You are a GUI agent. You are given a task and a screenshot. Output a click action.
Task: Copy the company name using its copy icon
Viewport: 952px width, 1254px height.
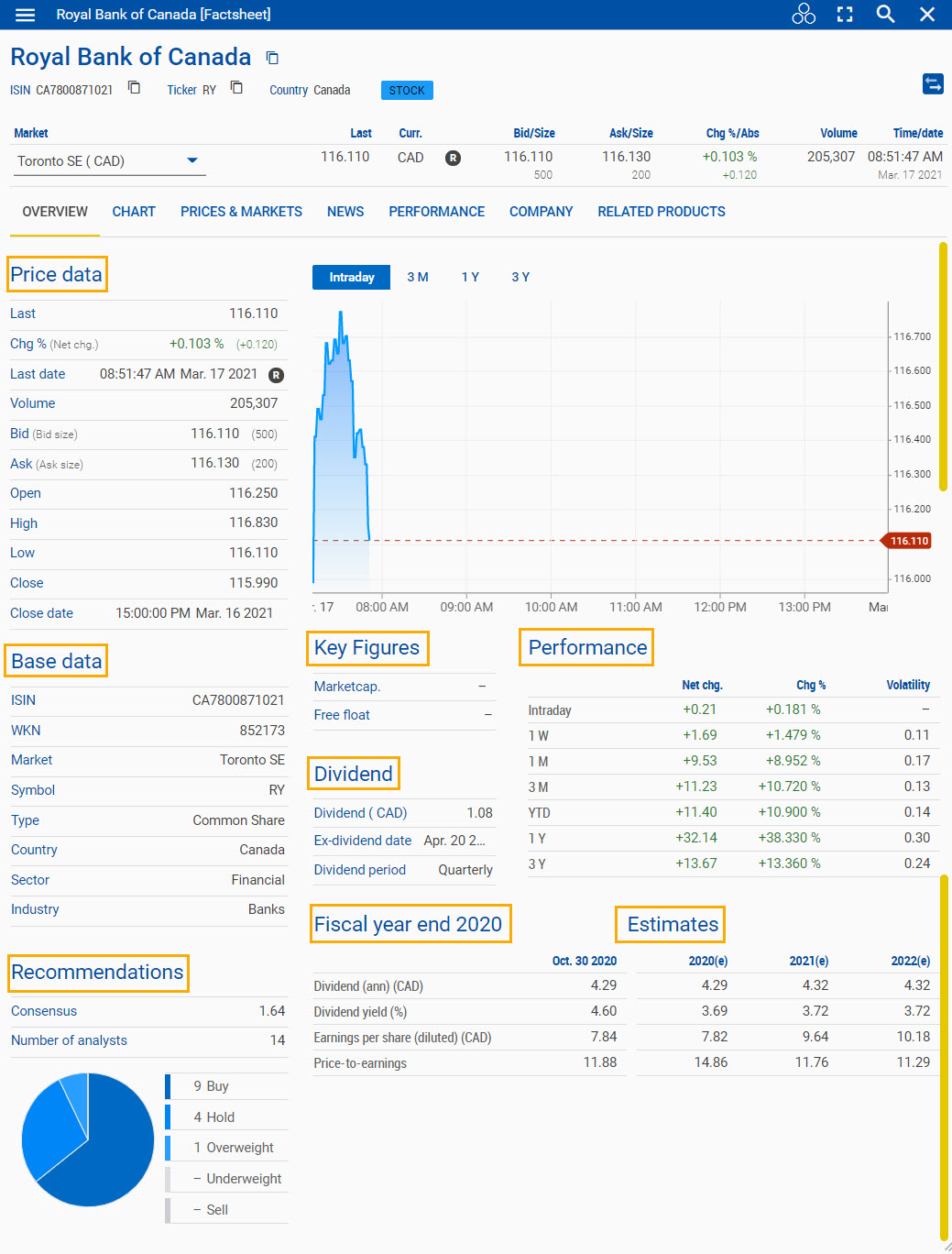click(271, 57)
